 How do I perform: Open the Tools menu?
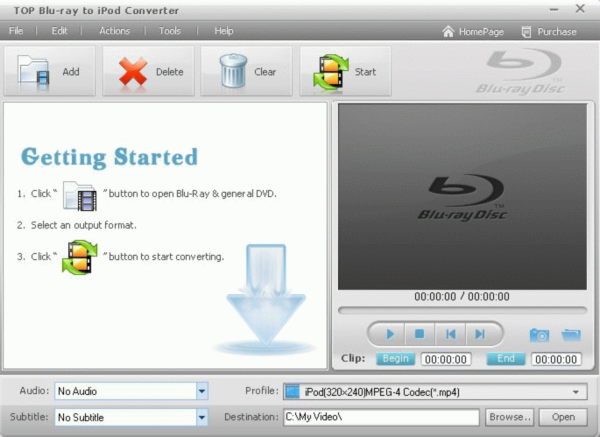coord(170,31)
